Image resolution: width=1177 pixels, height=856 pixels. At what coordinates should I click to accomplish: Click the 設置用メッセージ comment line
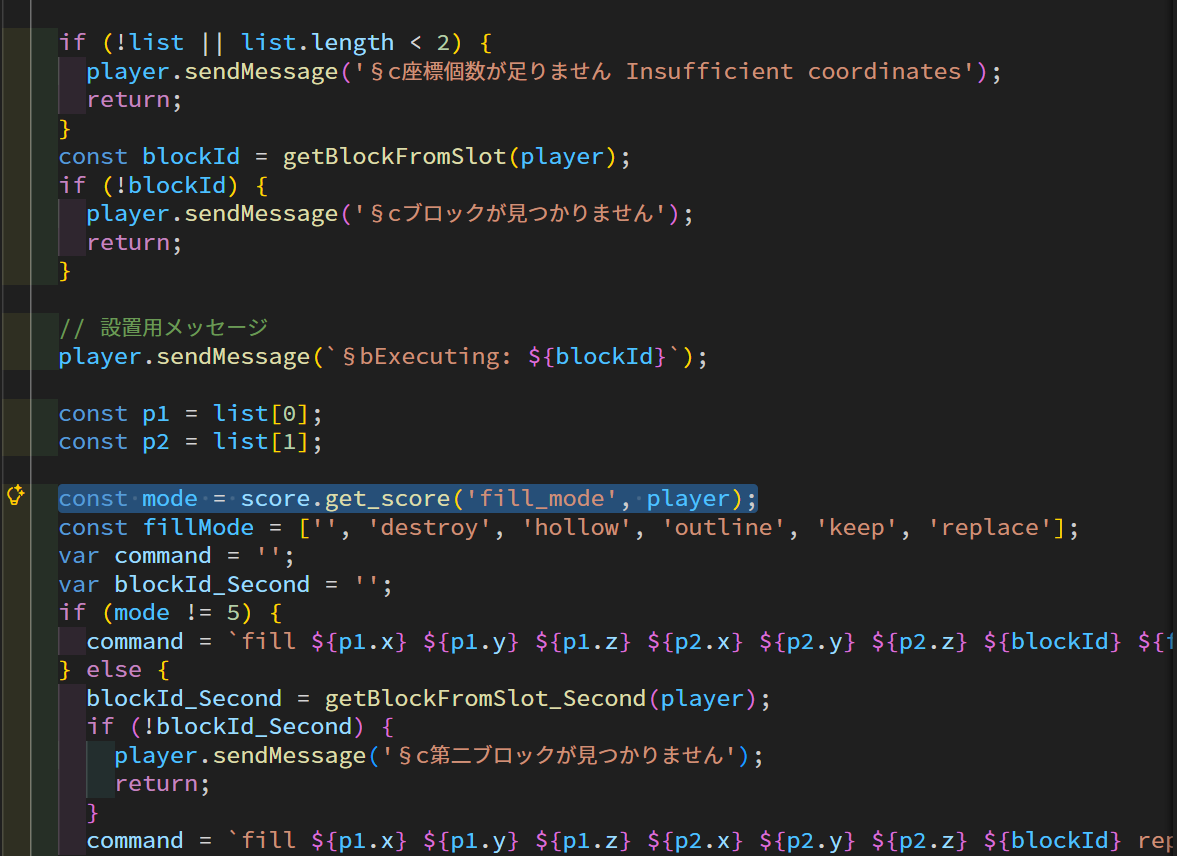(163, 328)
